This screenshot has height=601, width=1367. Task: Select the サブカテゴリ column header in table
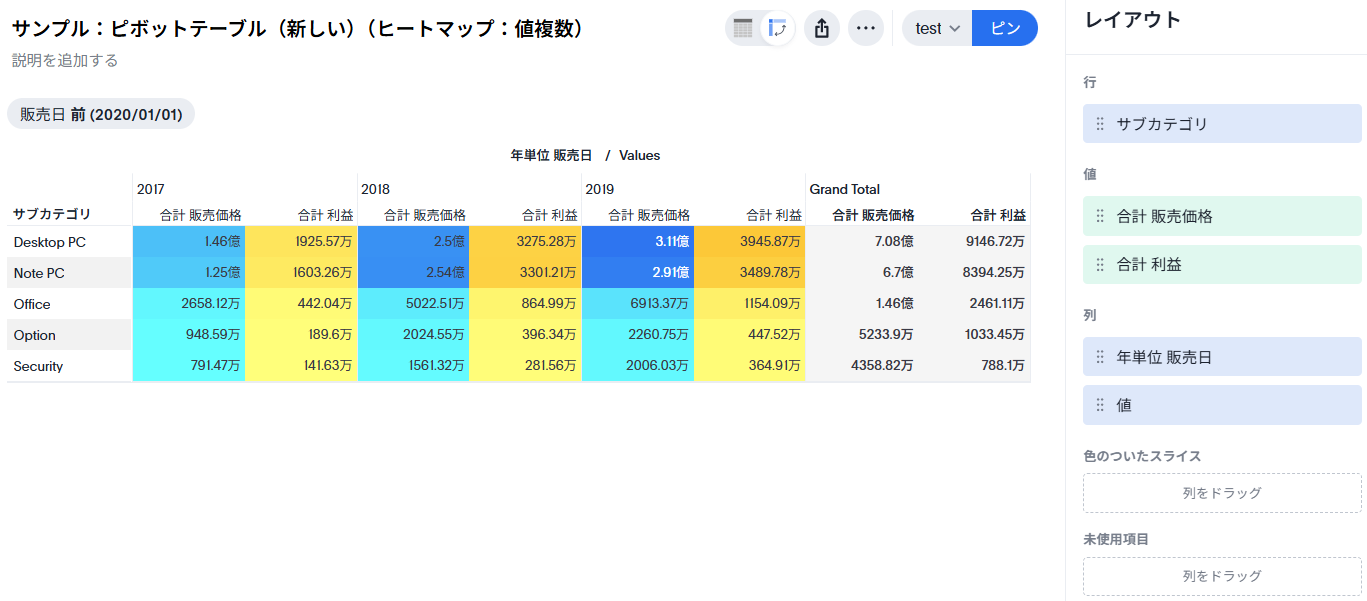point(52,214)
